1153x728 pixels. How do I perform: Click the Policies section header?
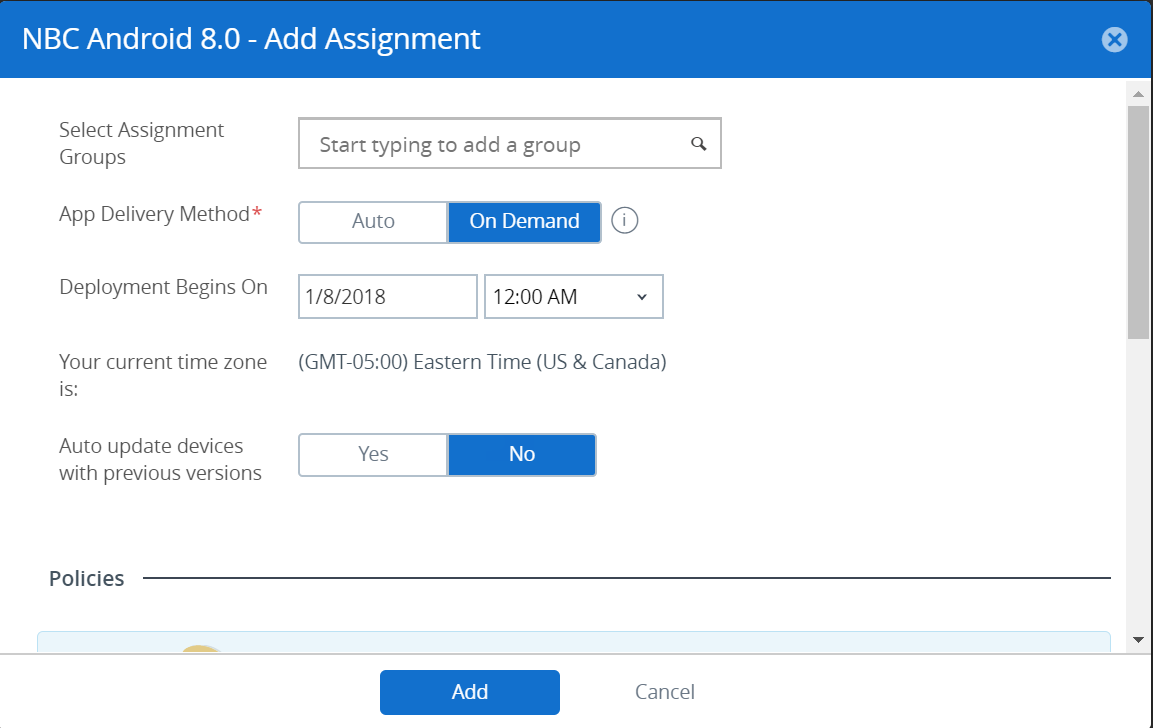coord(86,578)
